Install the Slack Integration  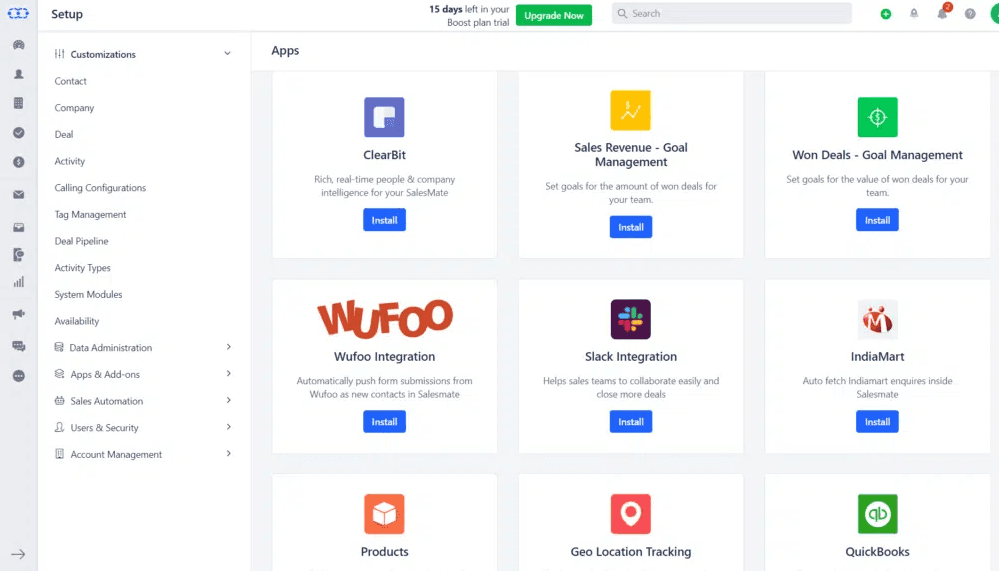click(631, 421)
